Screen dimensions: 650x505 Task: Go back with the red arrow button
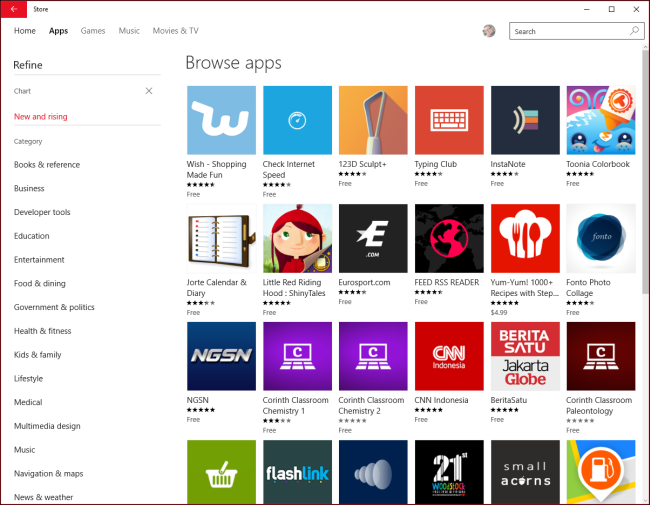coord(14,9)
